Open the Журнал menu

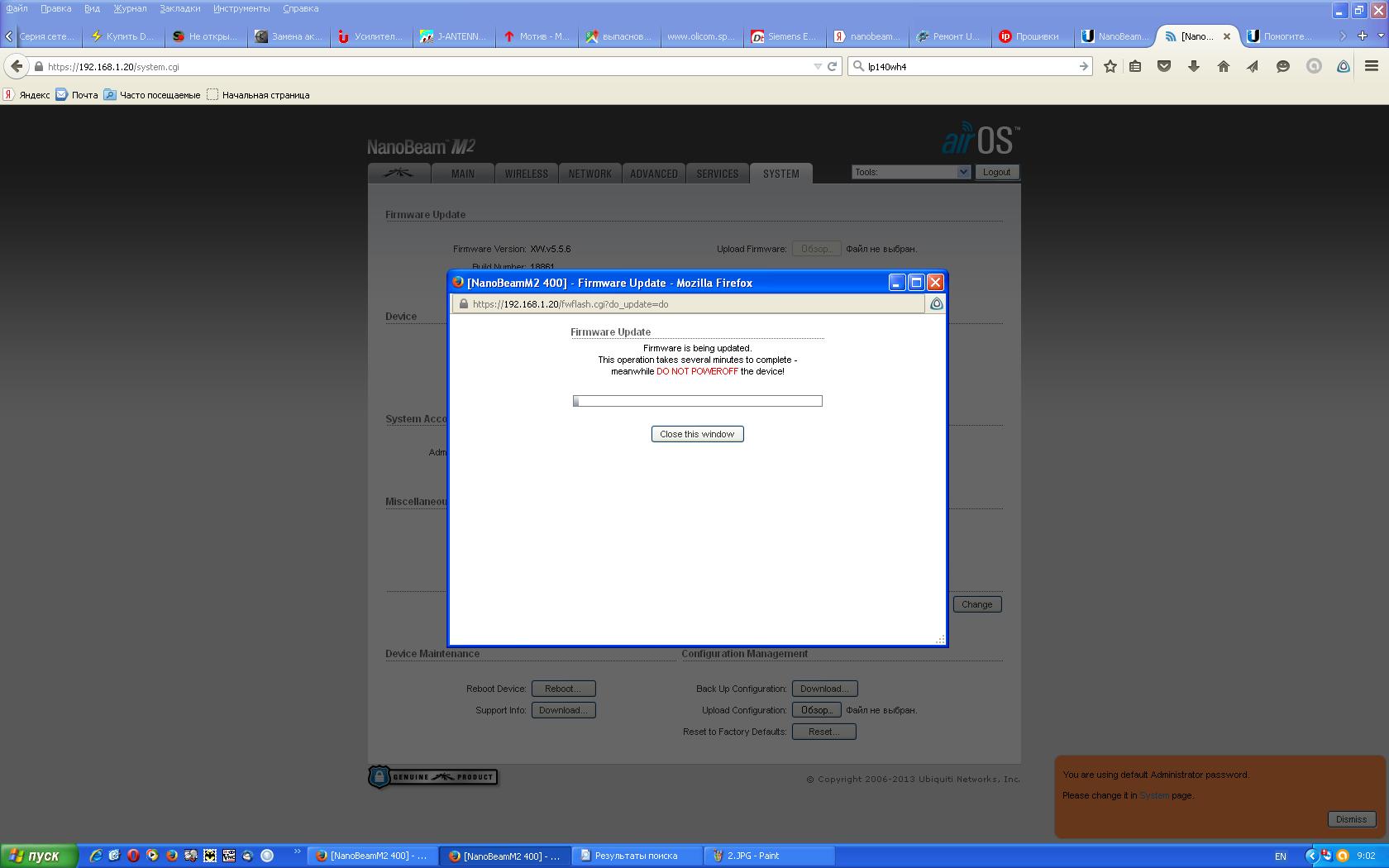click(130, 8)
